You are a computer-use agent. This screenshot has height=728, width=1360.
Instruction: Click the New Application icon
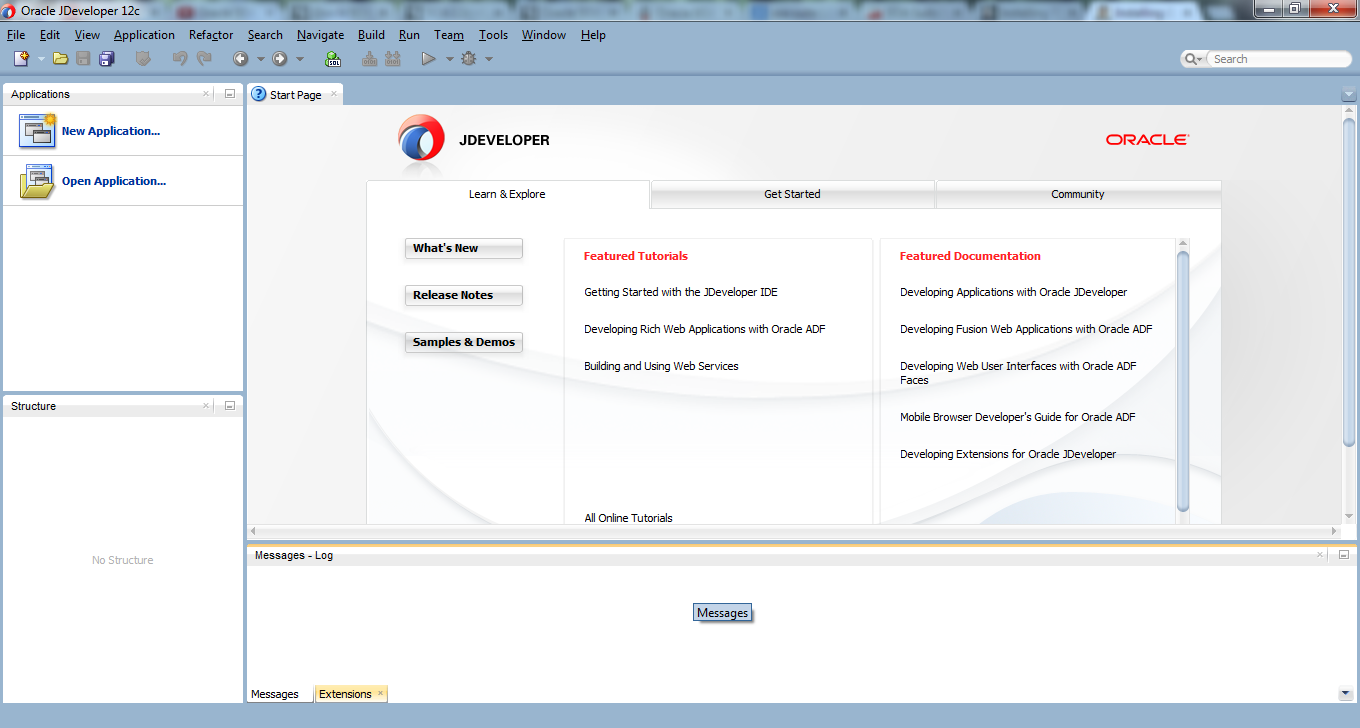tap(37, 131)
